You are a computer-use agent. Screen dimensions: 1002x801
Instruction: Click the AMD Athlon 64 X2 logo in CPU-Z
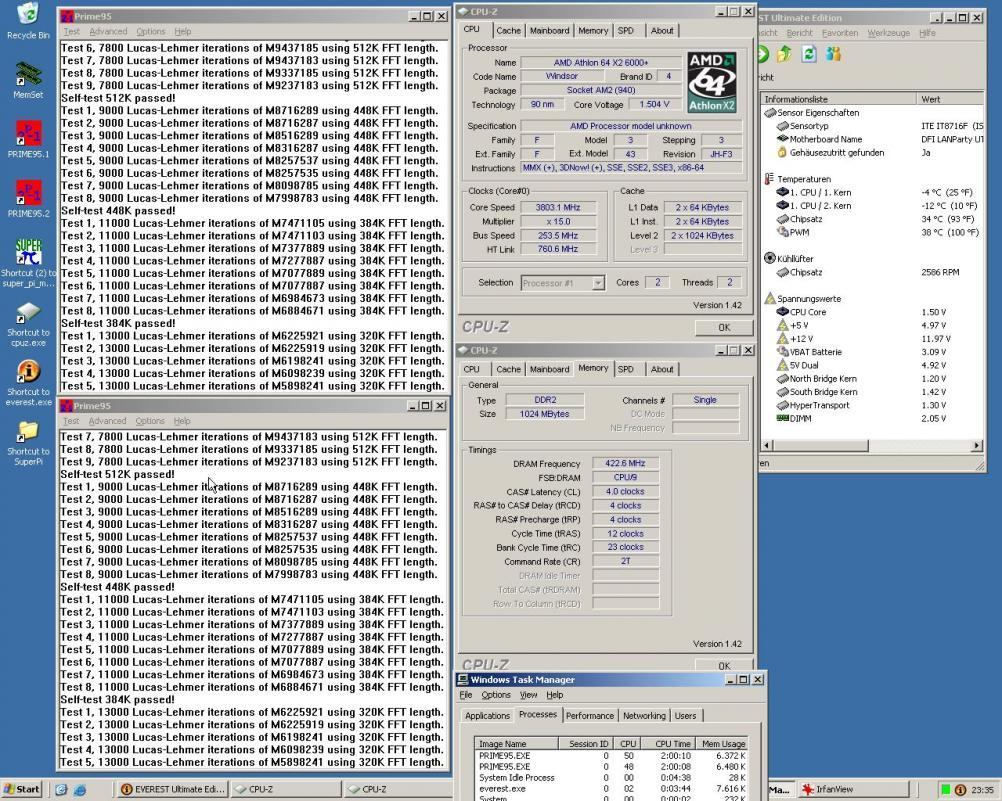pos(711,82)
